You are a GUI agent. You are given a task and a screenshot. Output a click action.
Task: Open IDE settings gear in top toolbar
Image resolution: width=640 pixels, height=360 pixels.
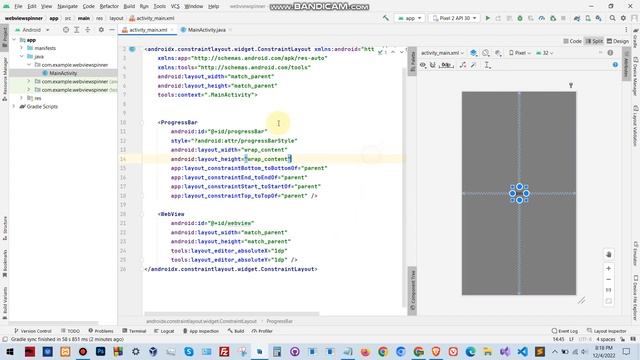tap(623, 18)
